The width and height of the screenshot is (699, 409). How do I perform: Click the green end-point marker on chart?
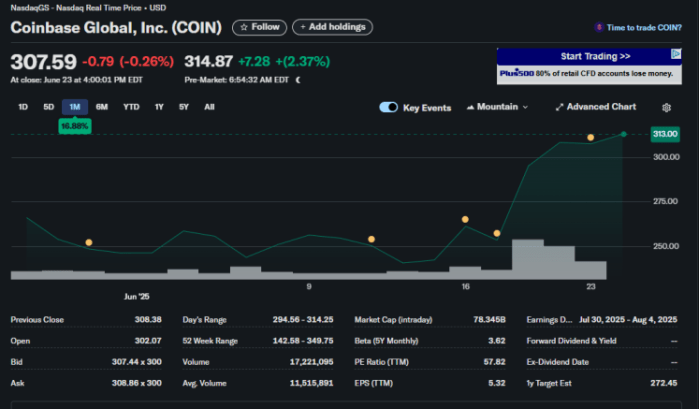coord(624,134)
